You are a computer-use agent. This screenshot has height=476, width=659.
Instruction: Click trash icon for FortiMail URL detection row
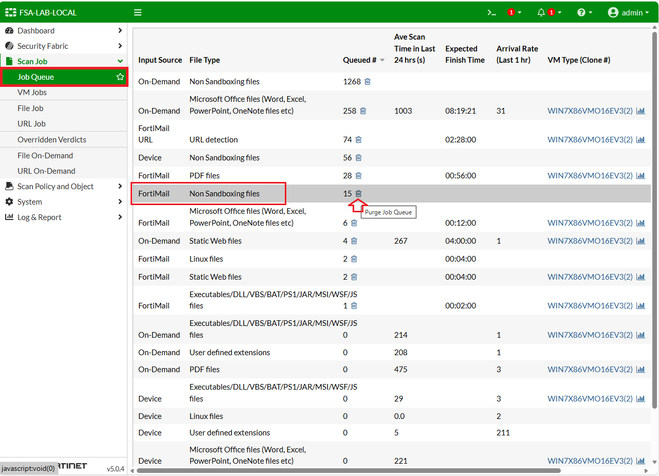tap(358, 140)
